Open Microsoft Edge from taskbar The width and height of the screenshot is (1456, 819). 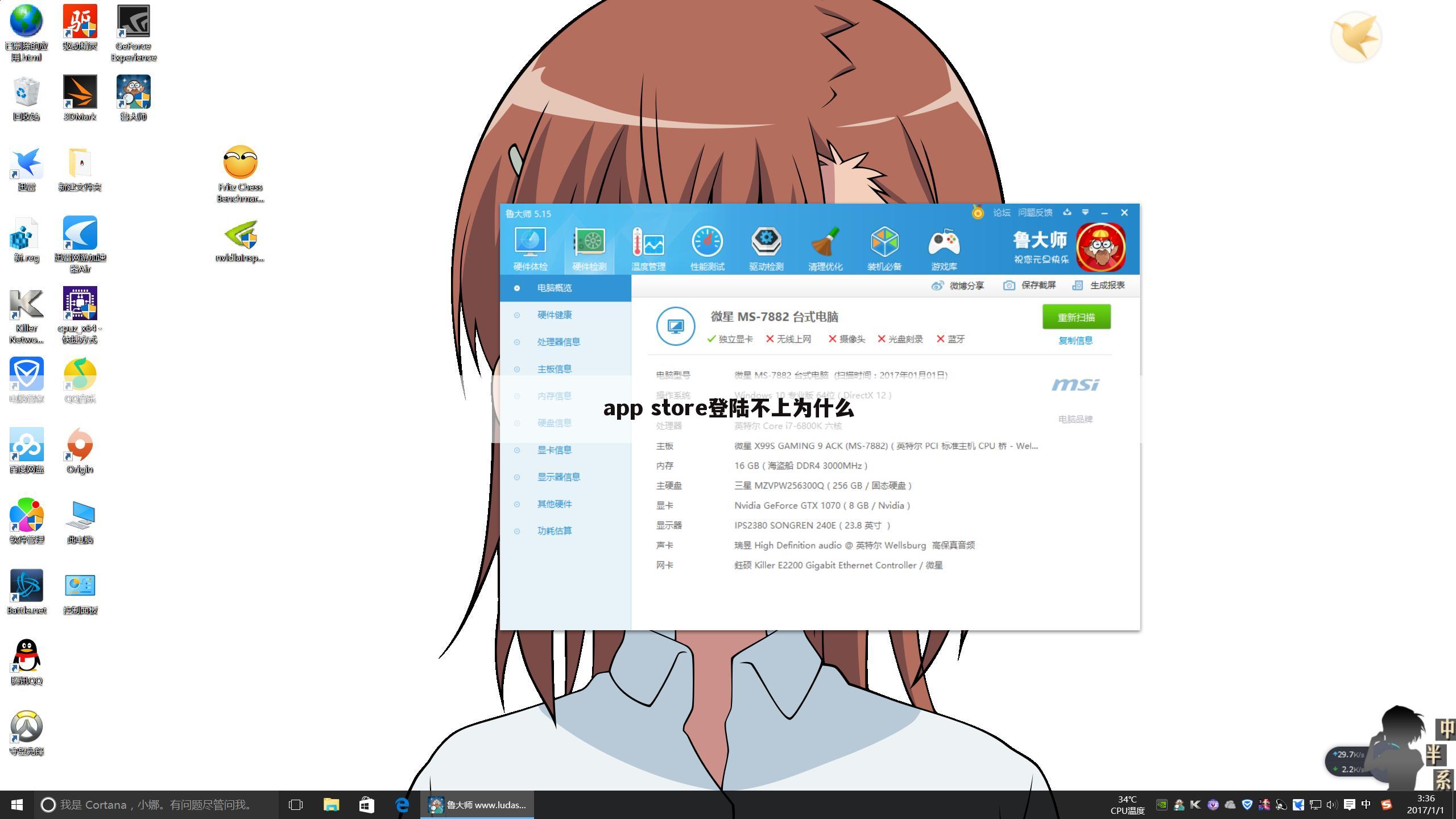click(x=402, y=805)
